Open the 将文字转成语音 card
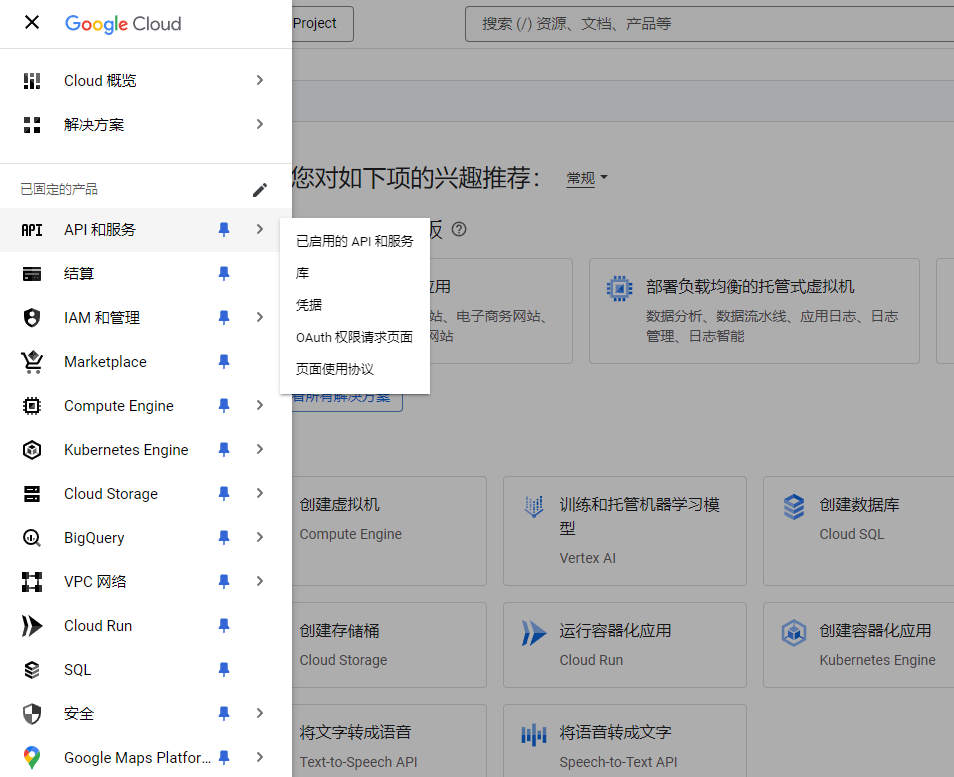954x777 pixels. (x=389, y=741)
